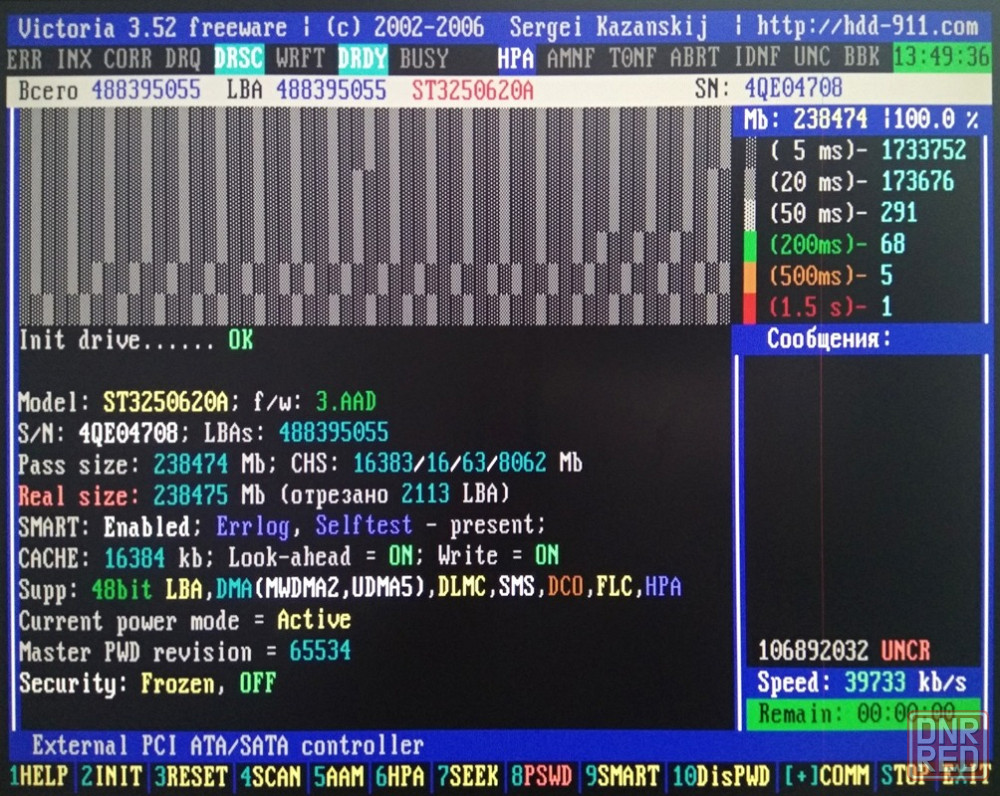The height and width of the screenshot is (796, 1000).
Task: Click the ERR status flag
Action: click(25, 59)
